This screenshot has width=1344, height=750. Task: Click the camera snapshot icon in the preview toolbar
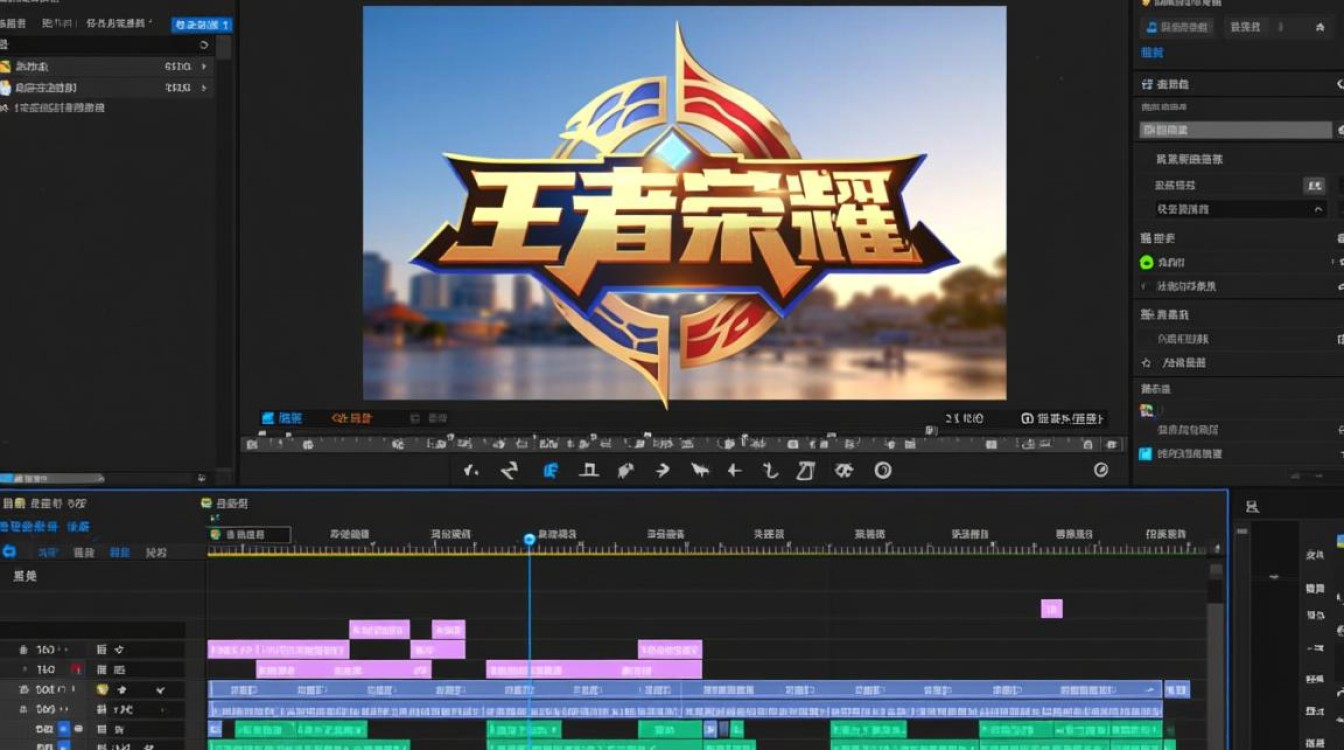(845, 470)
